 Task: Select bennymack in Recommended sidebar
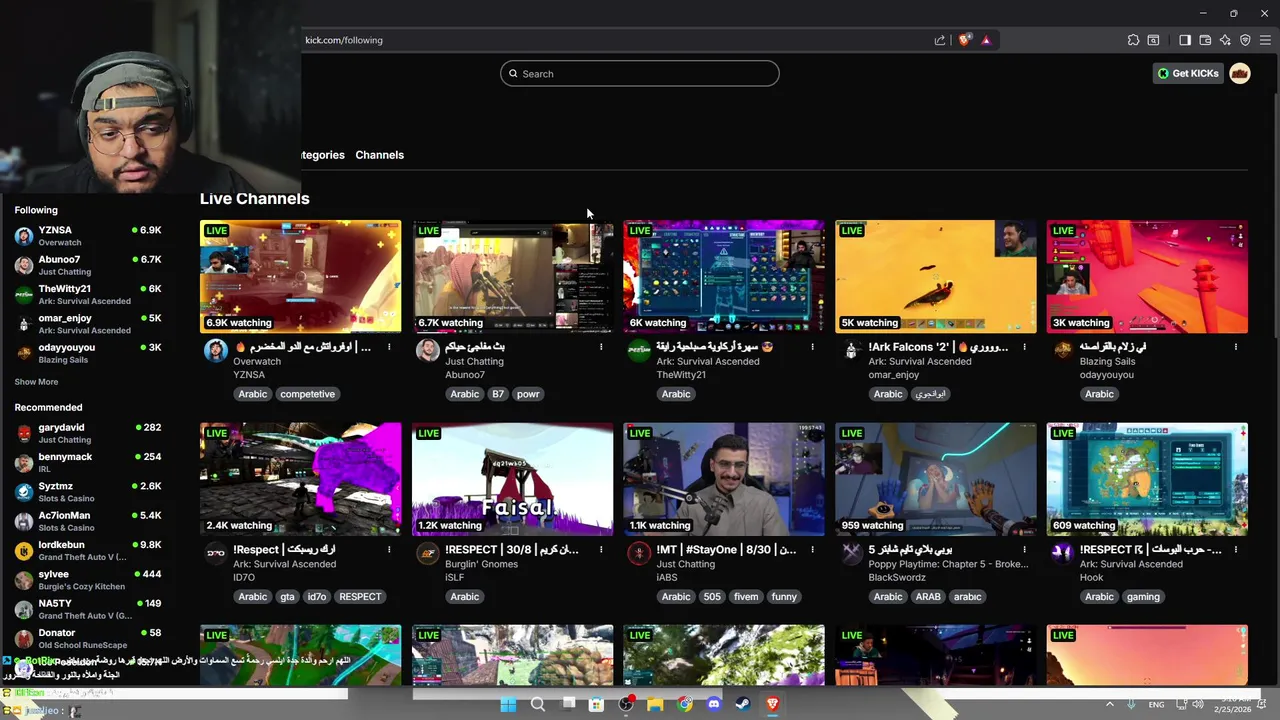pos(88,462)
